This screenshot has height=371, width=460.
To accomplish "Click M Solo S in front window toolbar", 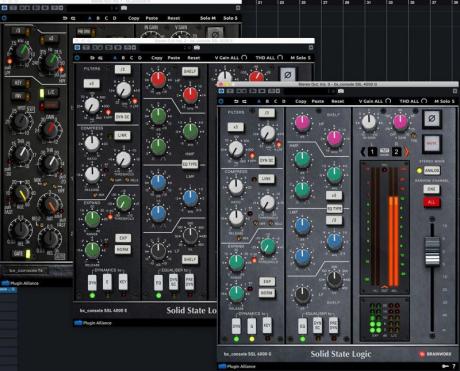I will click(444, 101).
